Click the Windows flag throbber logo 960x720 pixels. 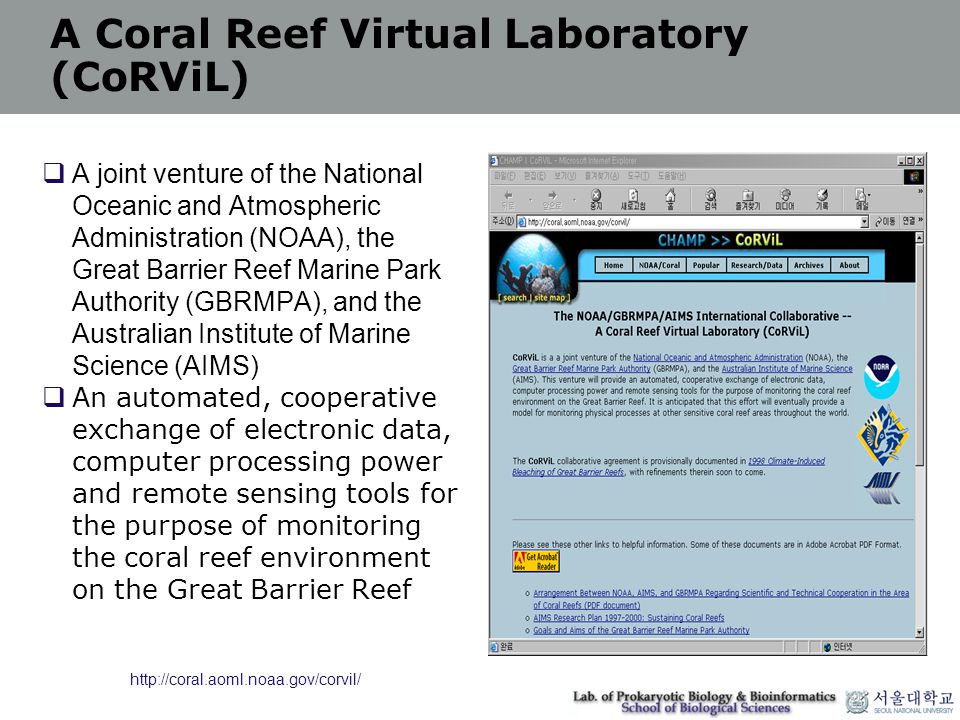pos(913,177)
